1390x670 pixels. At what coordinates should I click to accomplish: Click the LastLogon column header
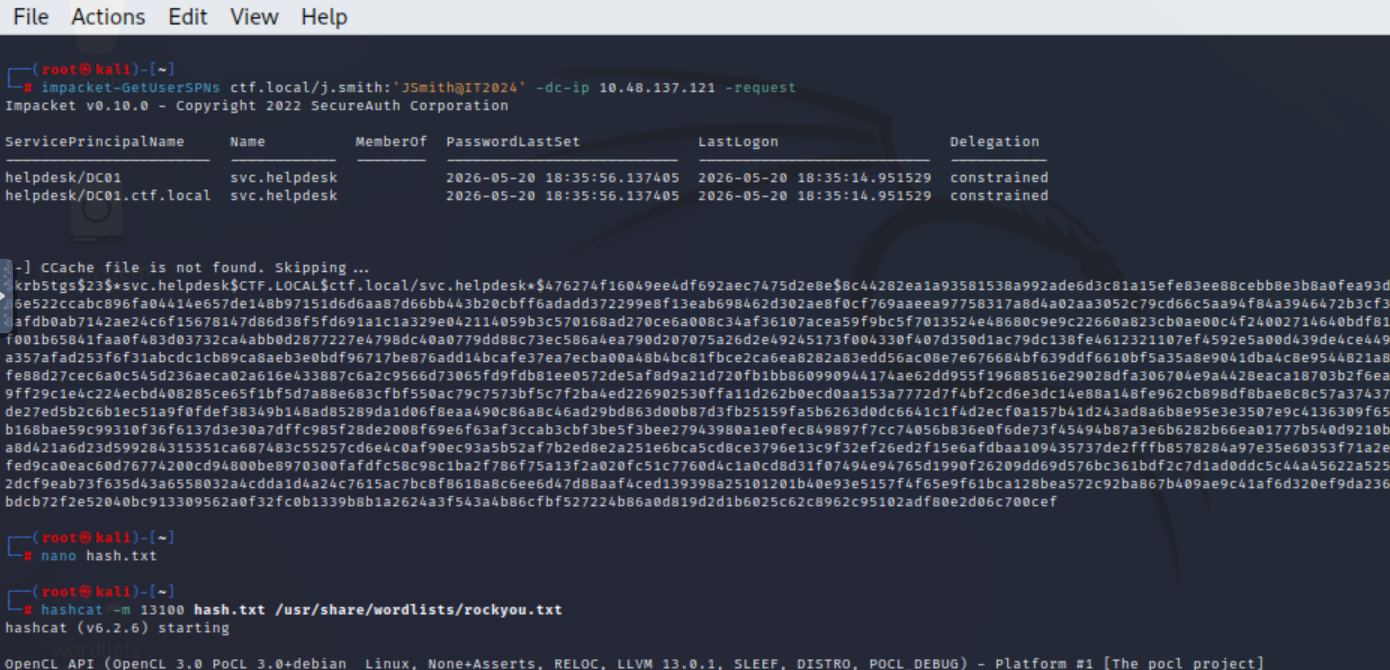738,142
